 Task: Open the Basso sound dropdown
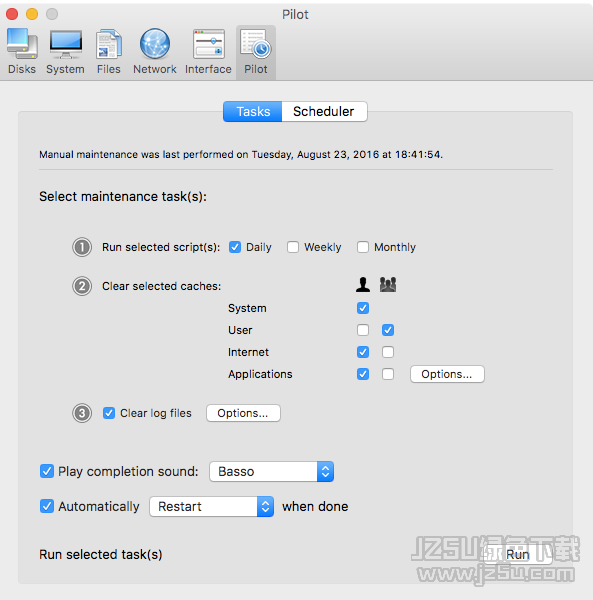(x=272, y=471)
